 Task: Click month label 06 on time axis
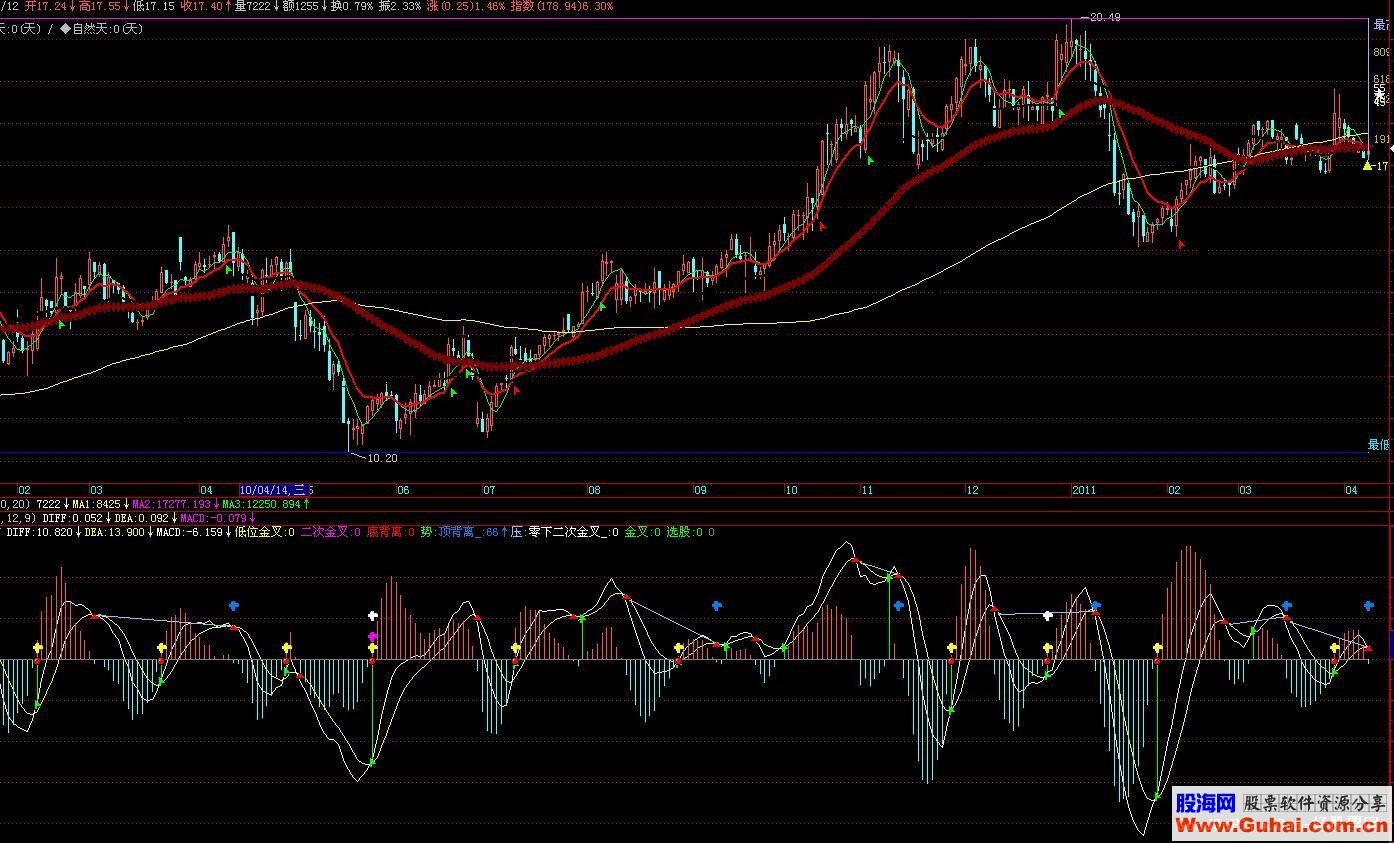tap(403, 490)
